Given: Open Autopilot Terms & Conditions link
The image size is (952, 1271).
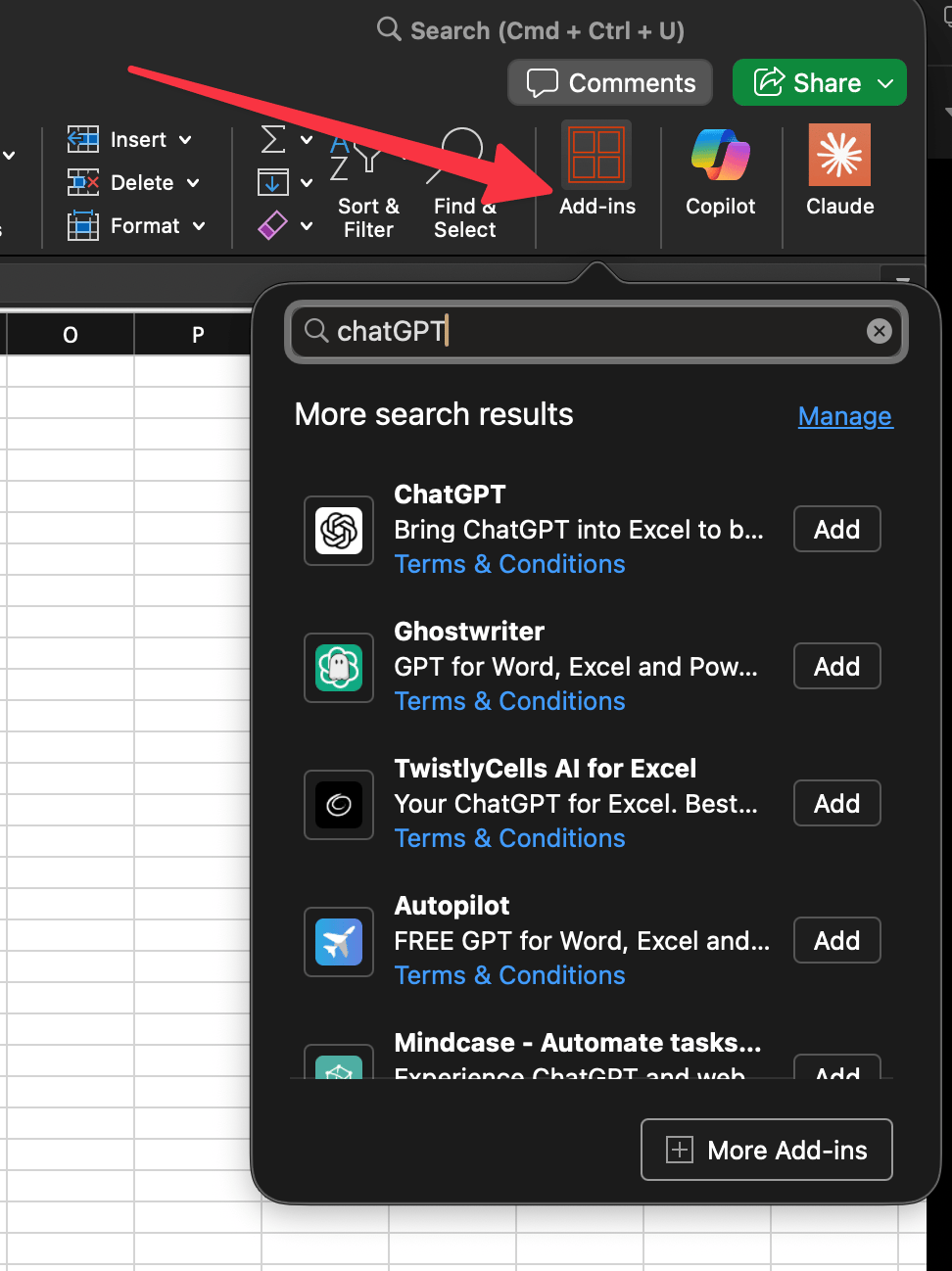Looking at the screenshot, I should coord(509,975).
